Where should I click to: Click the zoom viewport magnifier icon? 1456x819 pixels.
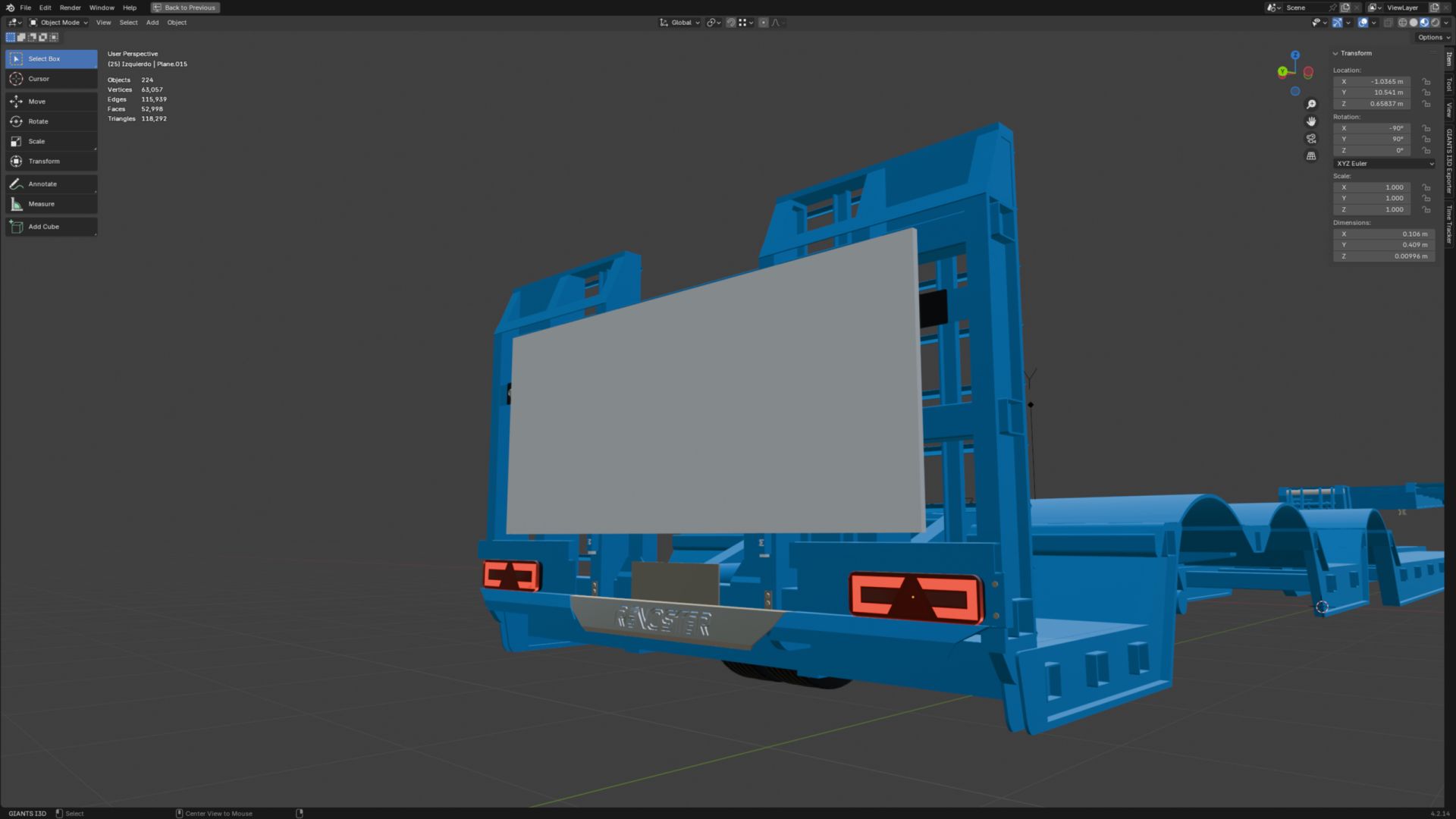pyautogui.click(x=1311, y=105)
